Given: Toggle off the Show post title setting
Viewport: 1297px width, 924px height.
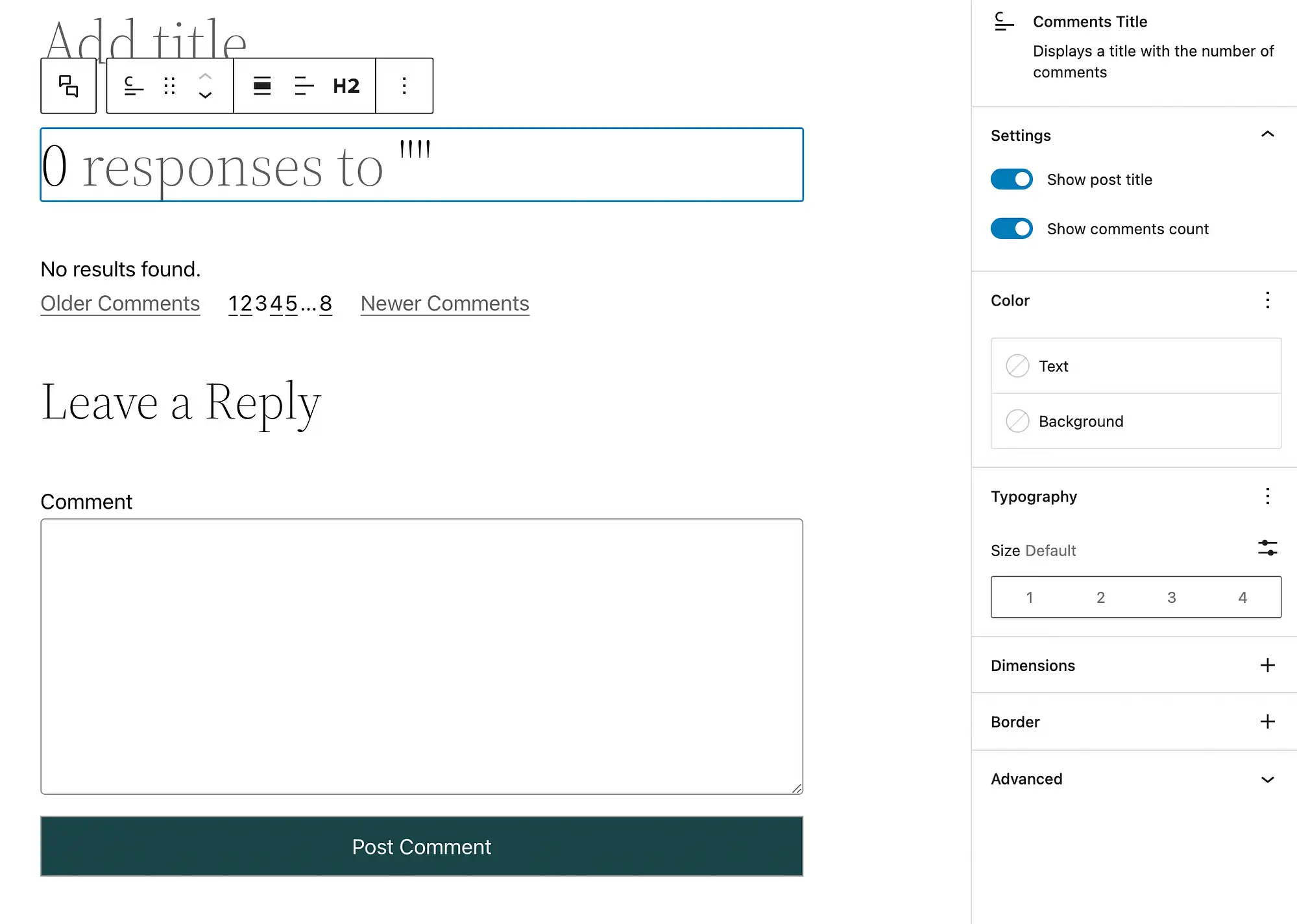Looking at the screenshot, I should [1012, 179].
